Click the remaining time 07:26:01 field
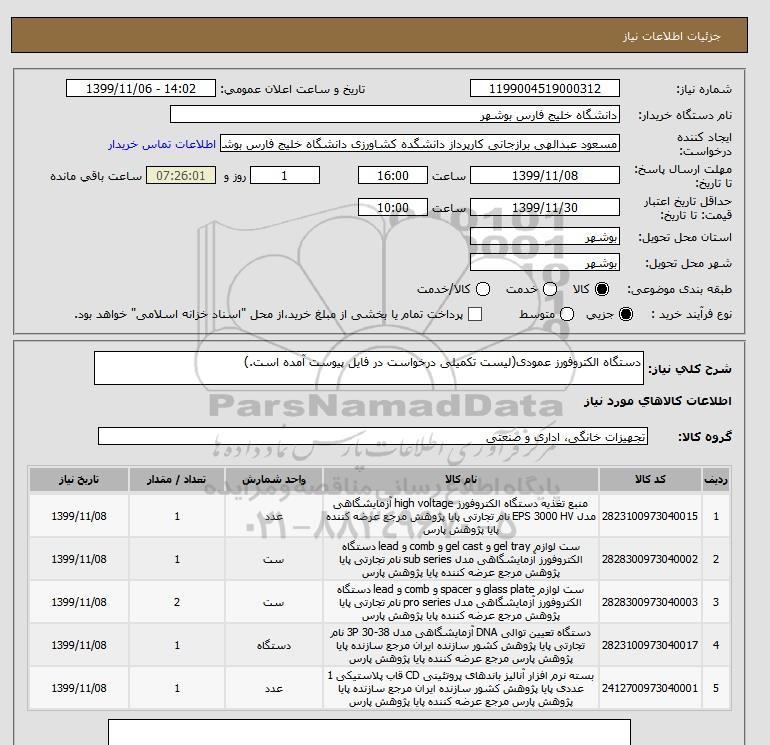 181,175
